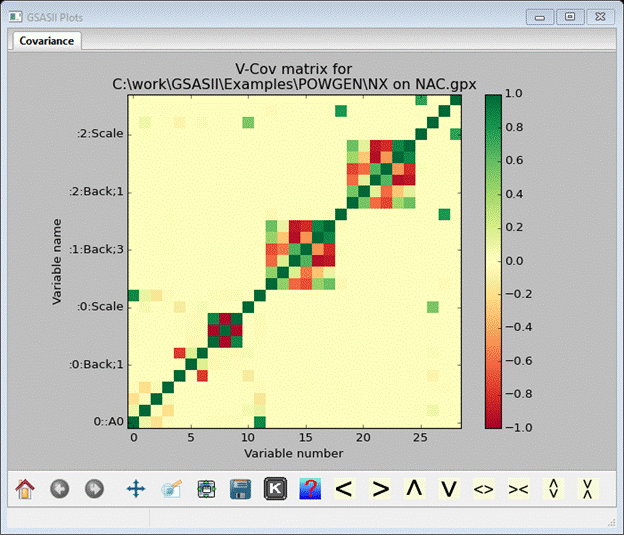The image size is (624, 535).
Task: Shrink plot horizontally with >< button
Action: (518, 489)
